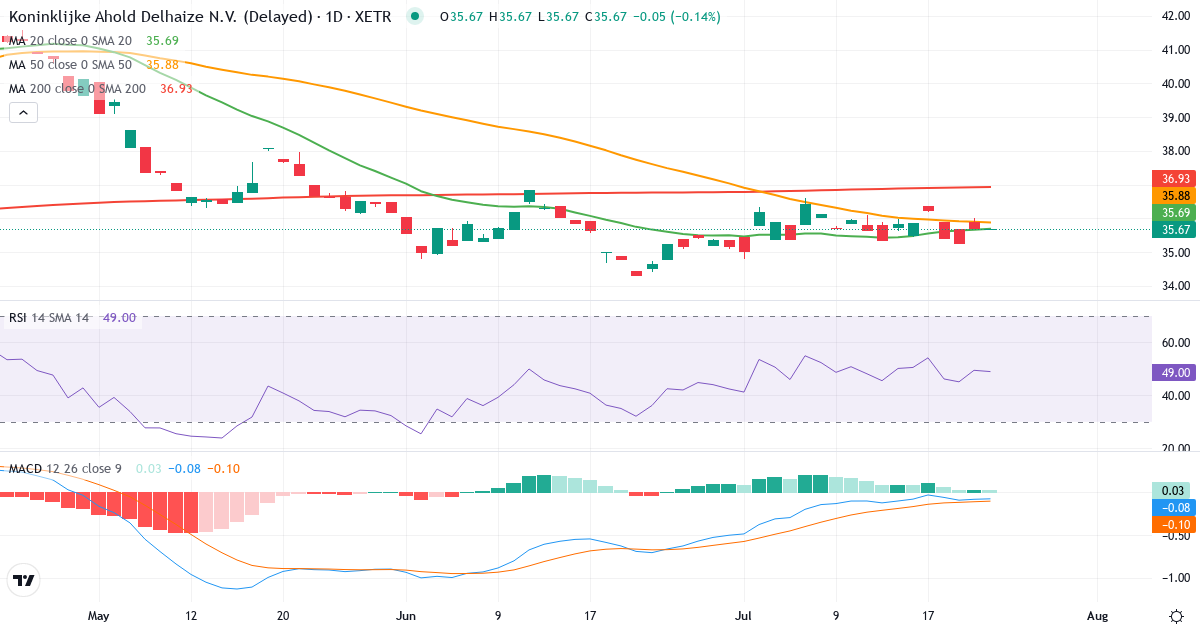Select the Koninklijke Ahold Delhaize symbol title
The height and width of the screenshot is (630, 1200).
199,17
